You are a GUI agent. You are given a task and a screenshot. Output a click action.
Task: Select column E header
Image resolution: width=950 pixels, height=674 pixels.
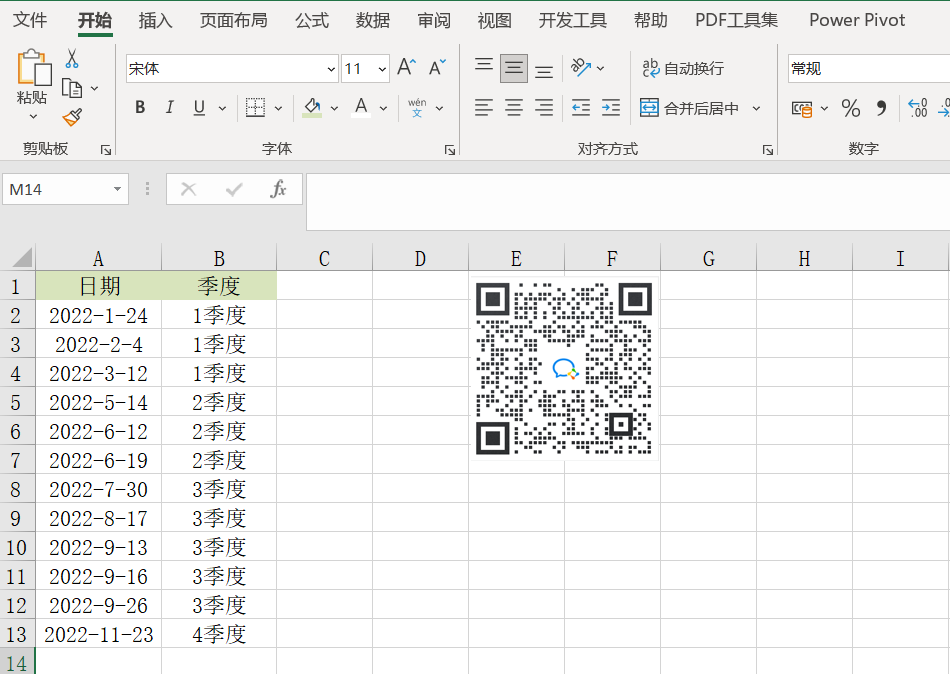tap(516, 258)
